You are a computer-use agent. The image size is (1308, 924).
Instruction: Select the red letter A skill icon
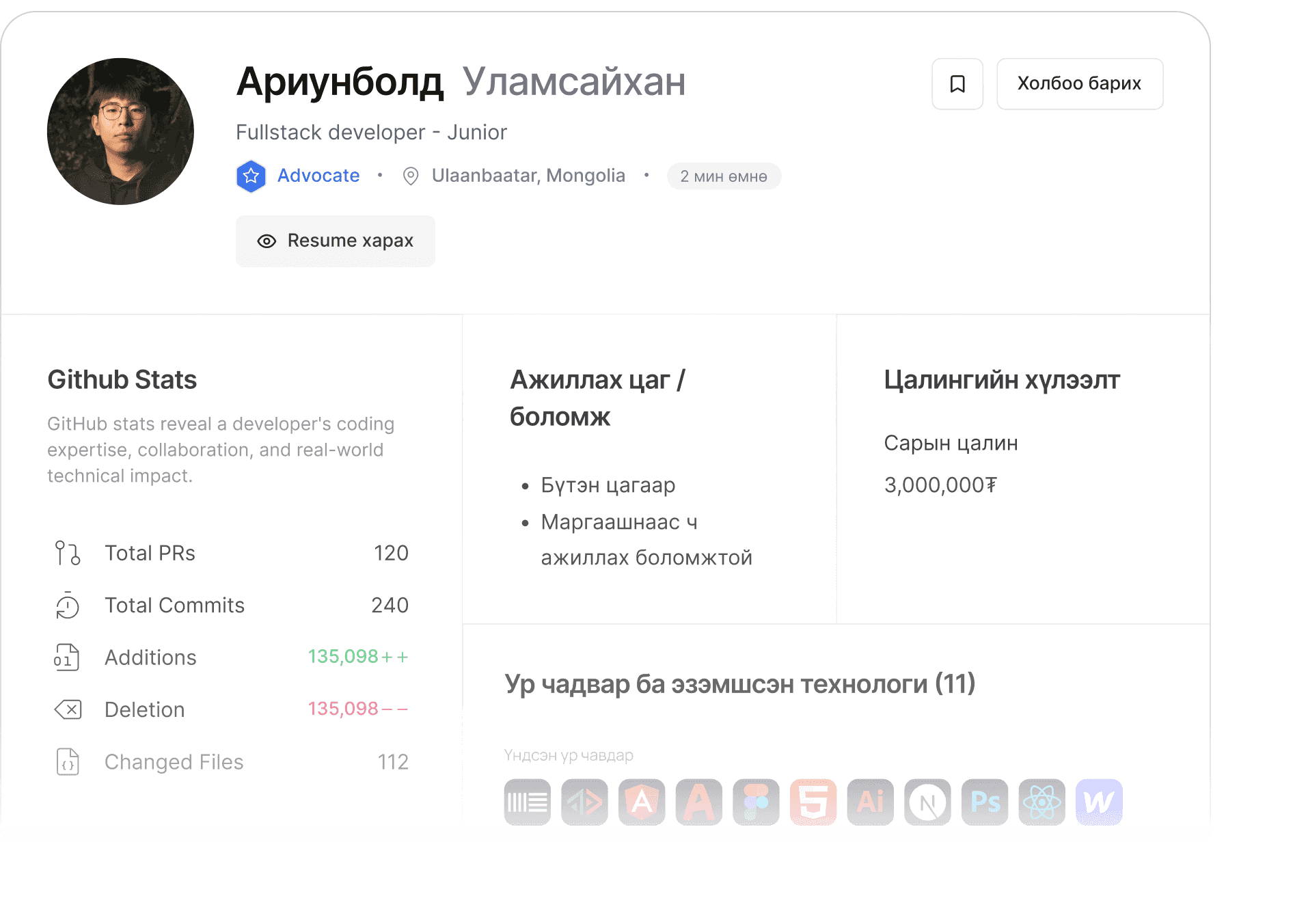699,802
